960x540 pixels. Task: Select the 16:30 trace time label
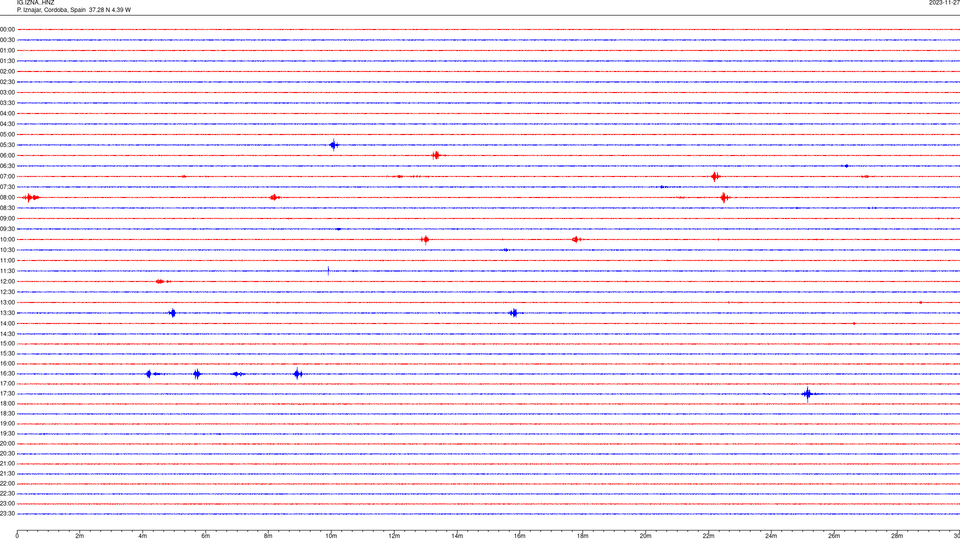7,373
